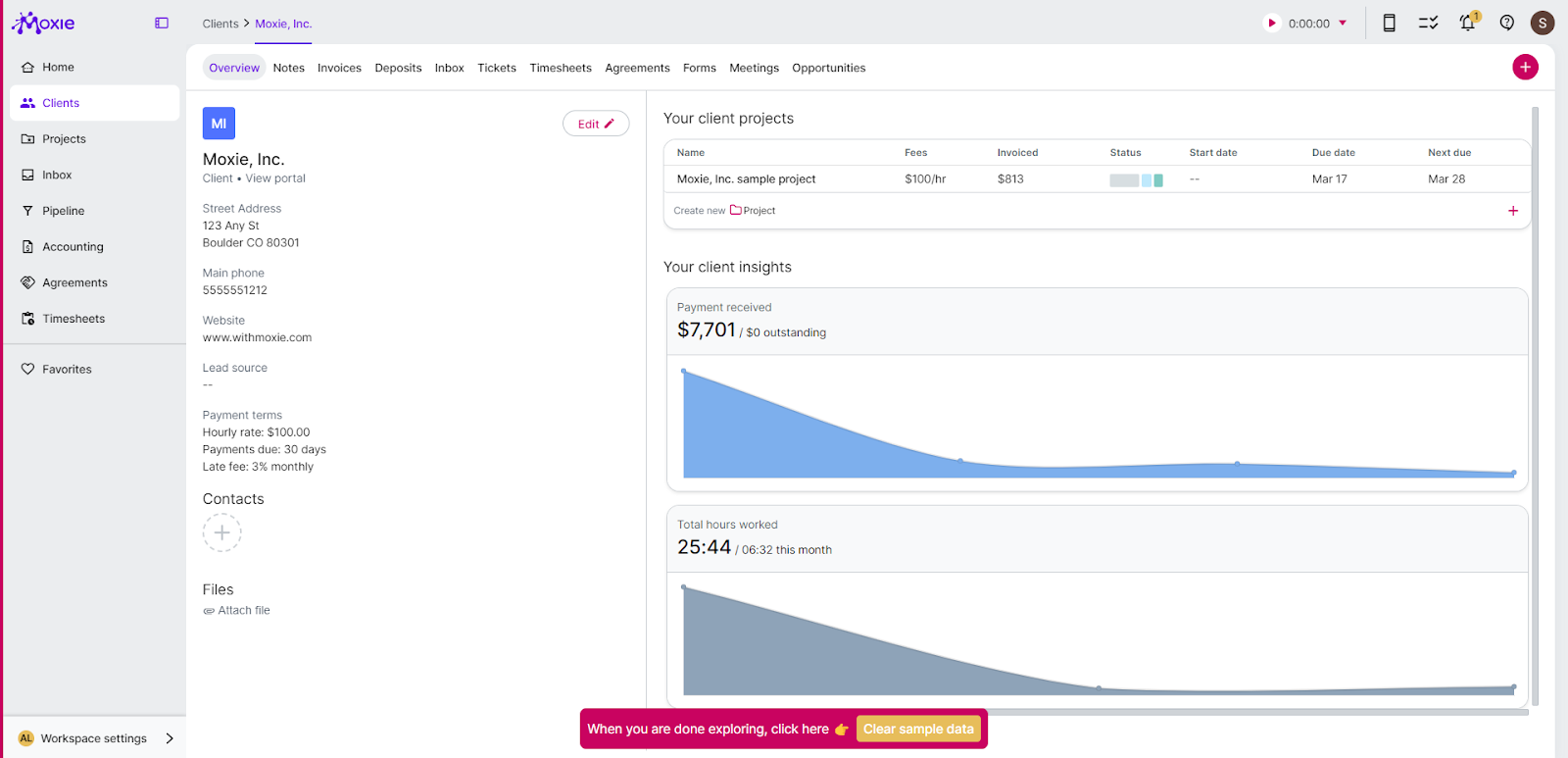
Task: Select the Overview tab
Action: click(234, 68)
